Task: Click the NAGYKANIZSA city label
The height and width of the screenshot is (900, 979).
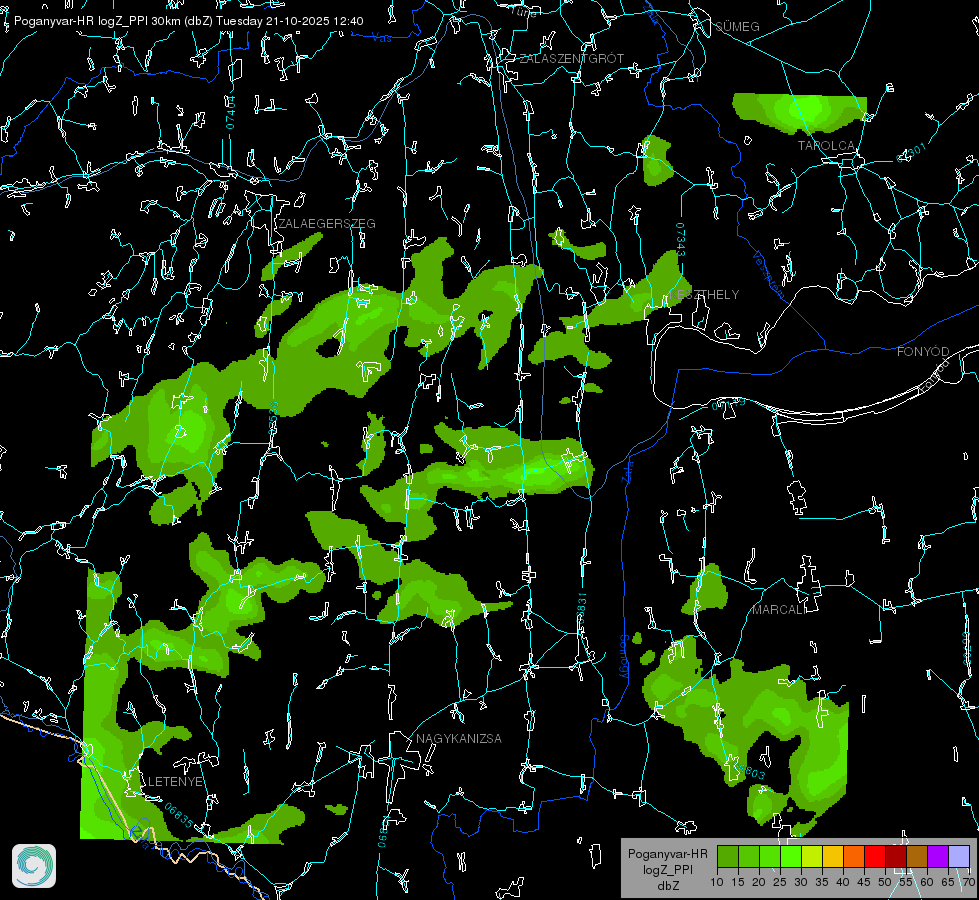Action: (459, 739)
